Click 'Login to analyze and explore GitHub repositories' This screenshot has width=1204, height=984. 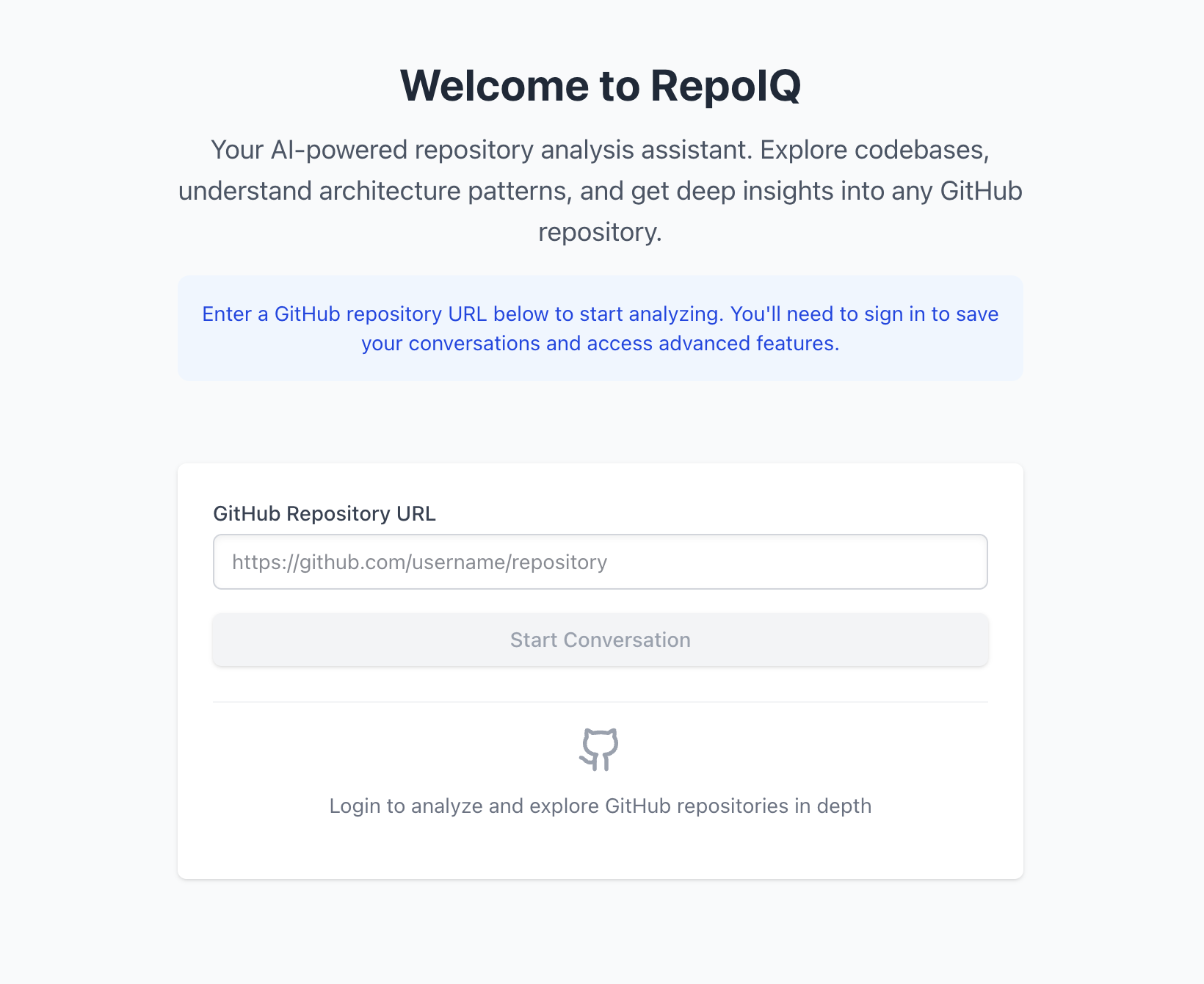click(600, 806)
